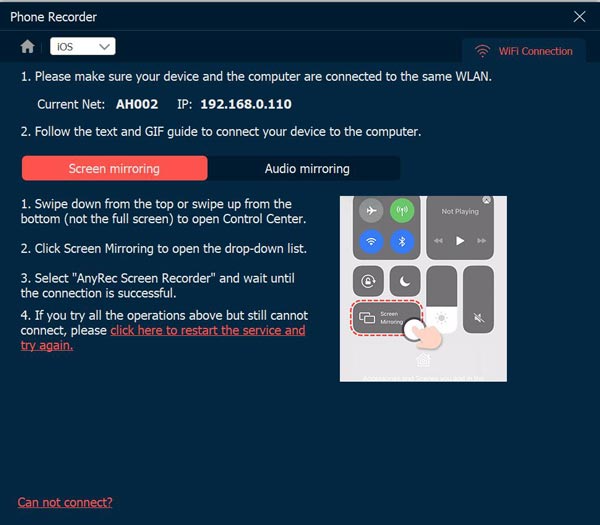
Task: Open the Can not connect? help link
Action: (x=65, y=502)
